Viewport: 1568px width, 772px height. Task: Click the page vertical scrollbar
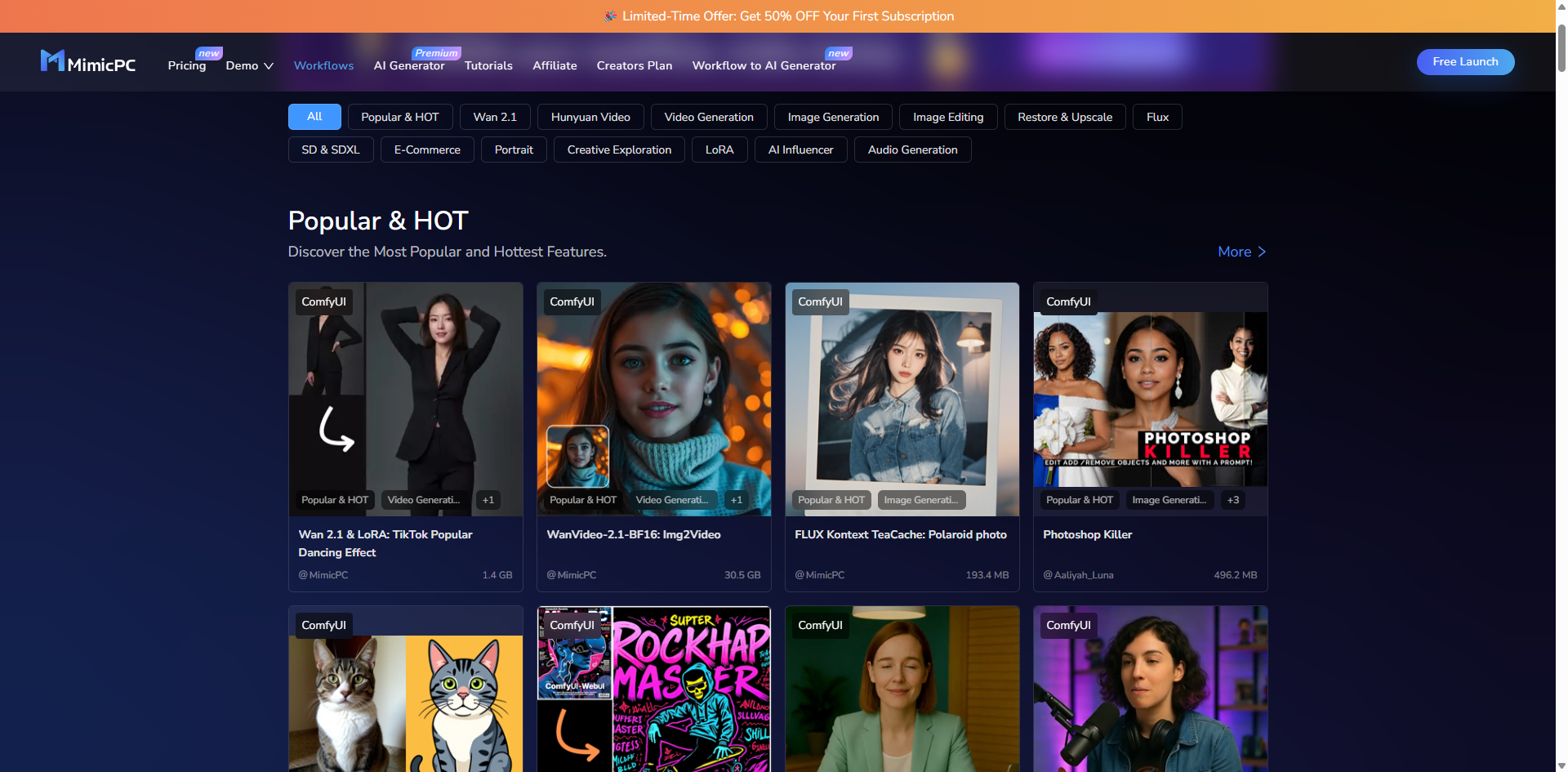coord(1561,47)
